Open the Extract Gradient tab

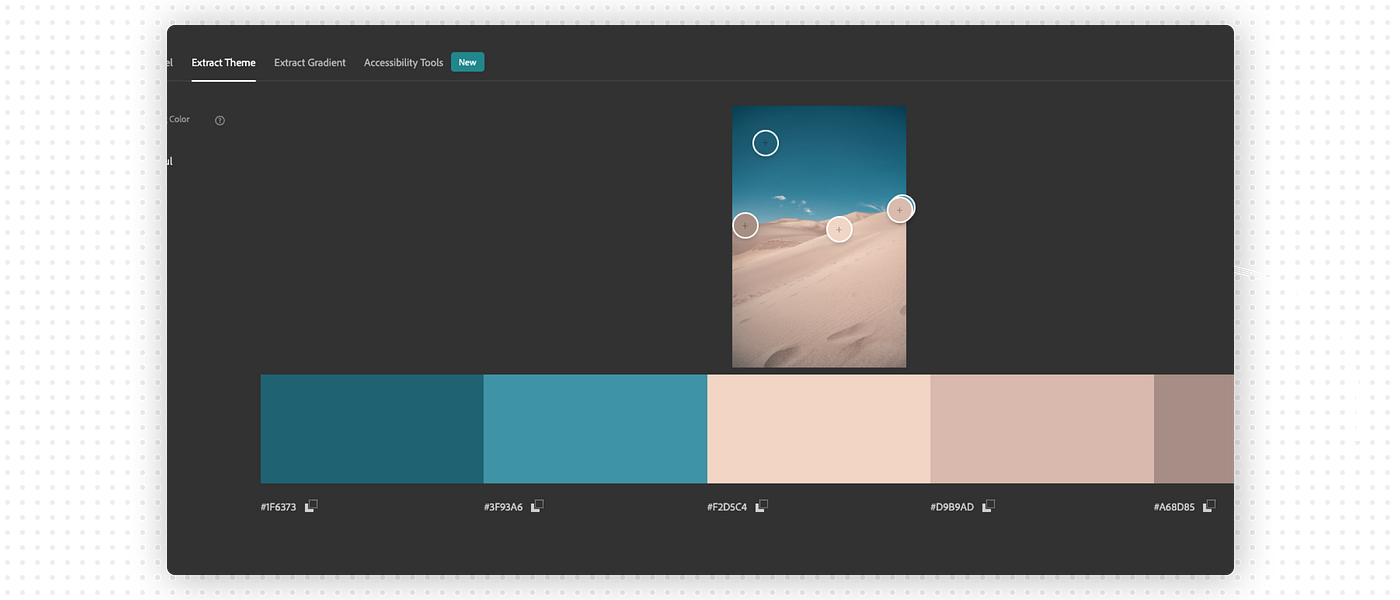coord(310,62)
